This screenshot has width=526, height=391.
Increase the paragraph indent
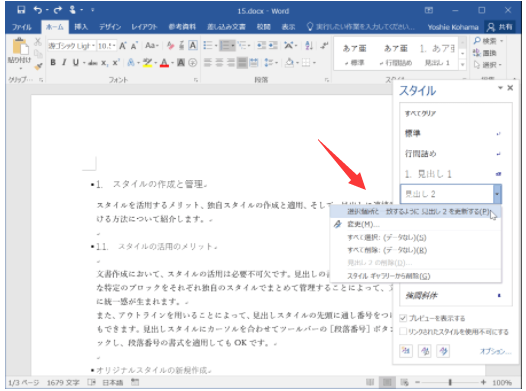(273, 45)
